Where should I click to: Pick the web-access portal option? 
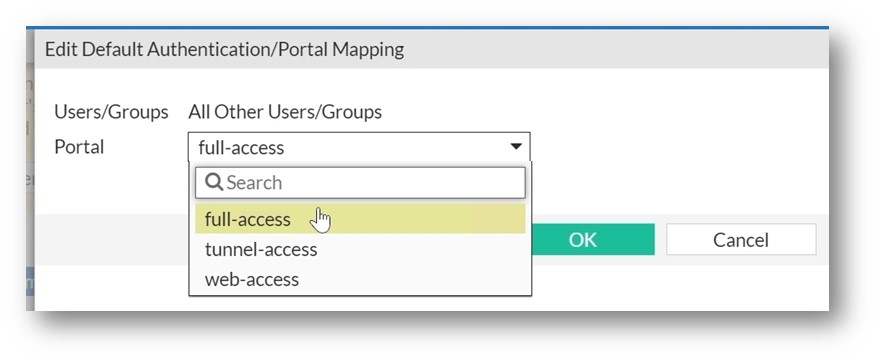(x=360, y=279)
